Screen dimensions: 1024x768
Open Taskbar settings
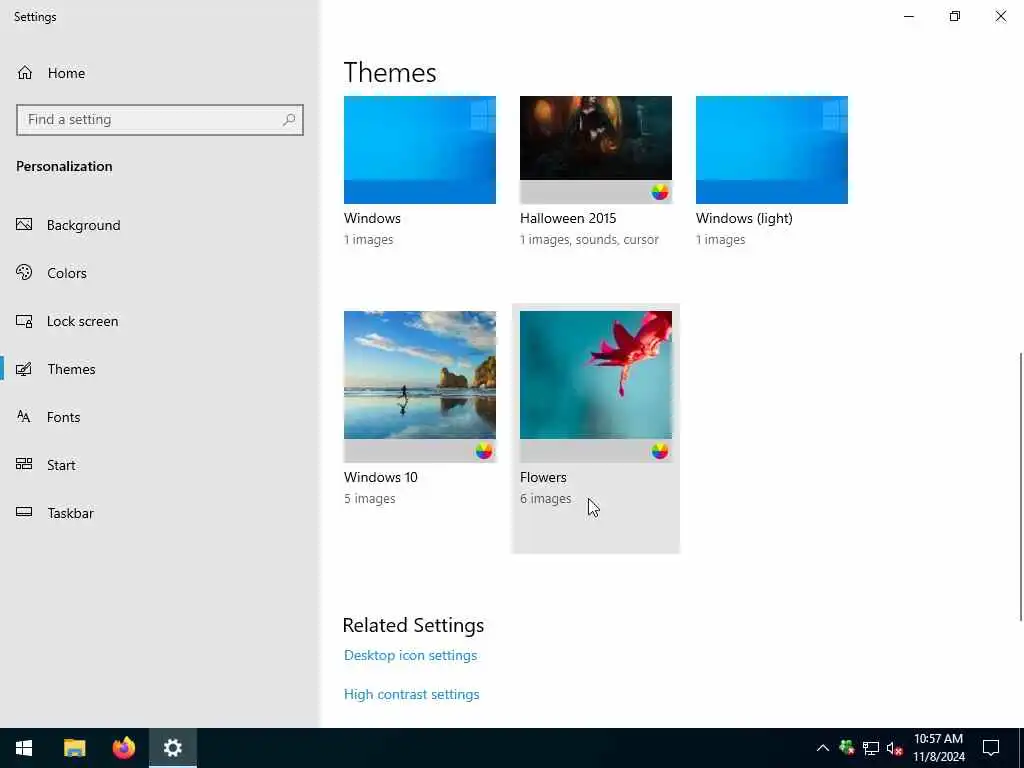[x=71, y=513]
